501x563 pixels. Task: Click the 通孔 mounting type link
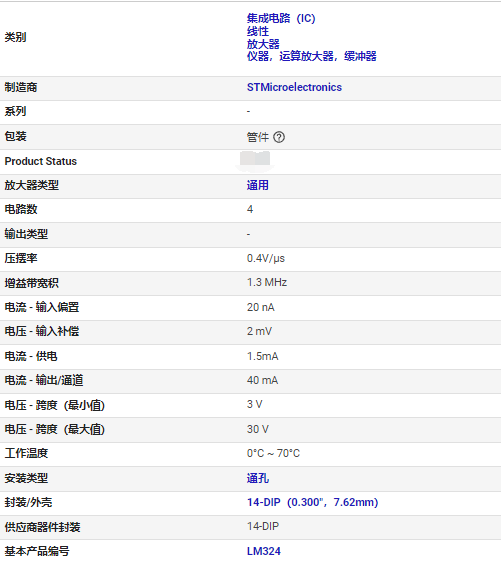click(258, 478)
